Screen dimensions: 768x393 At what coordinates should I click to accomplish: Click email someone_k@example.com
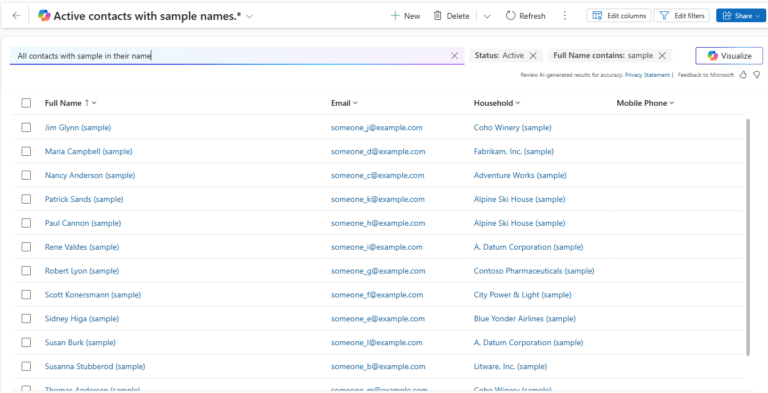(x=378, y=199)
